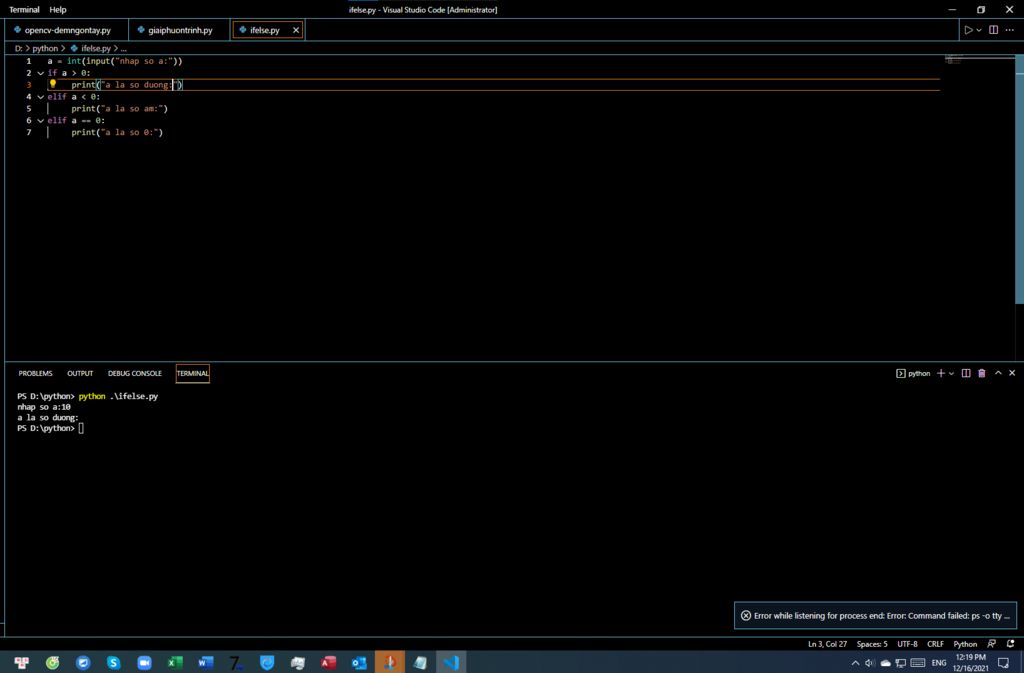Open the Windows Action Center

(1004, 663)
